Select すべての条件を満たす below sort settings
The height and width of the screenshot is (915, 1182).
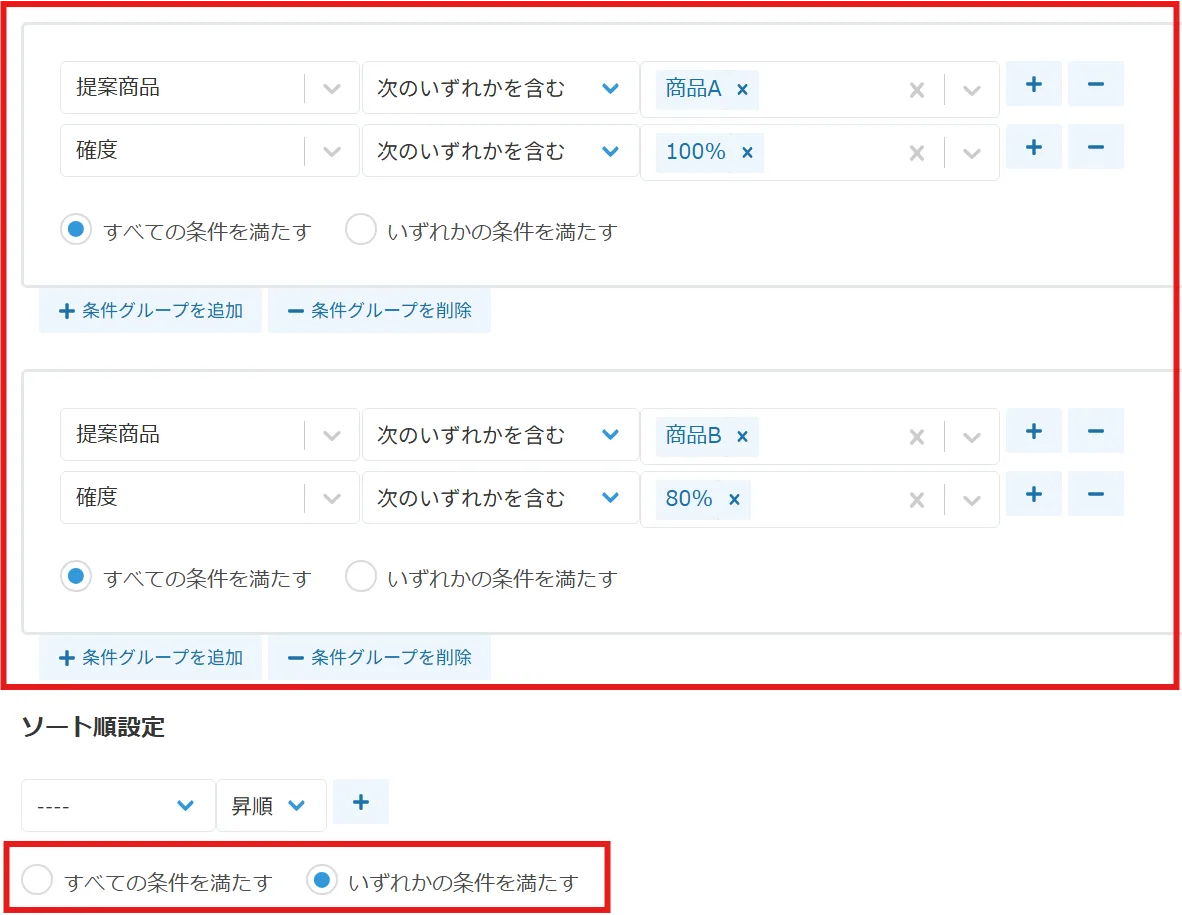[x=37, y=880]
